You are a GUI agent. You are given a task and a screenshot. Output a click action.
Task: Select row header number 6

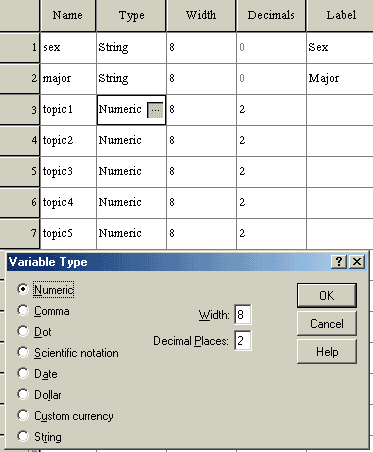coord(20,202)
